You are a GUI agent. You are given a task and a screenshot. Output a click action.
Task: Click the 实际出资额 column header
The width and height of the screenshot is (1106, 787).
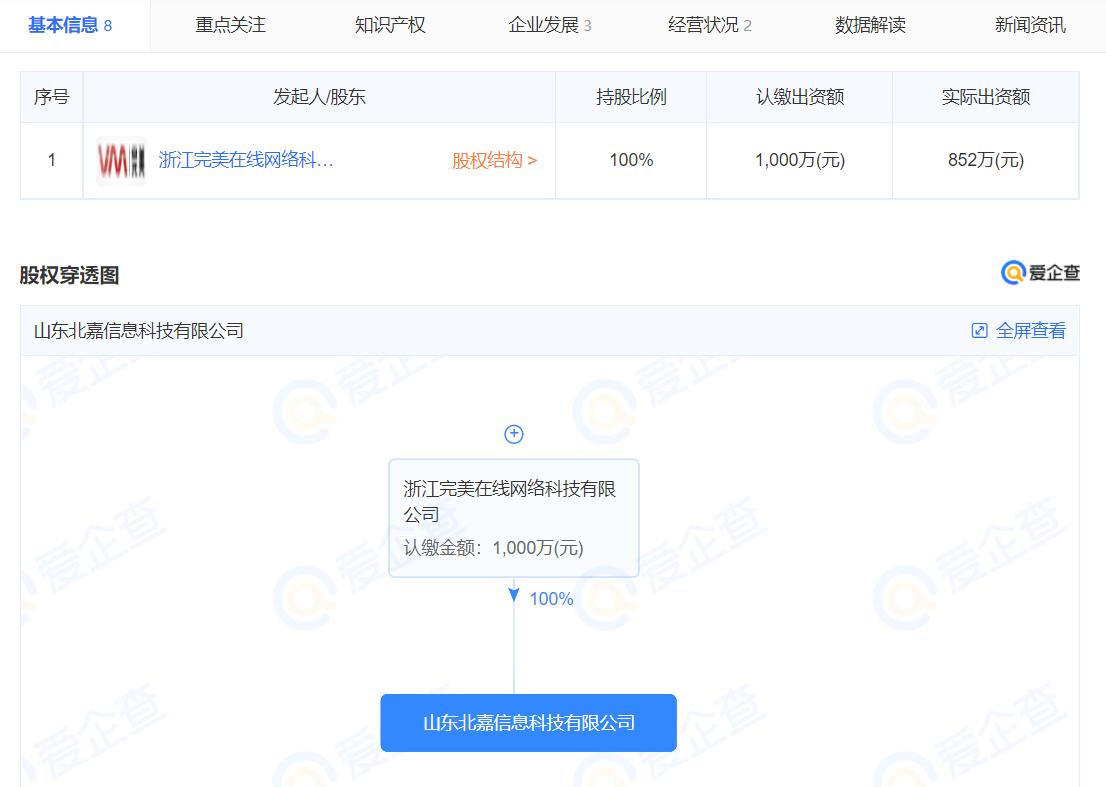[x=985, y=97]
